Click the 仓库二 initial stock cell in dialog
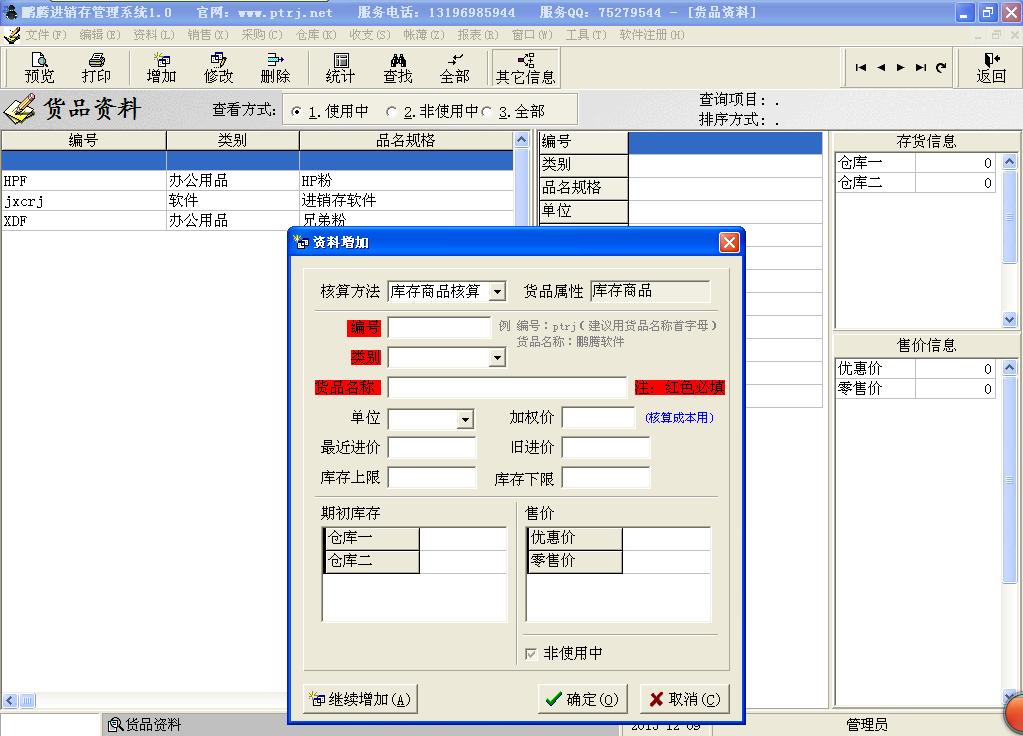Screen dimensions: 1023x736 [x=463, y=561]
